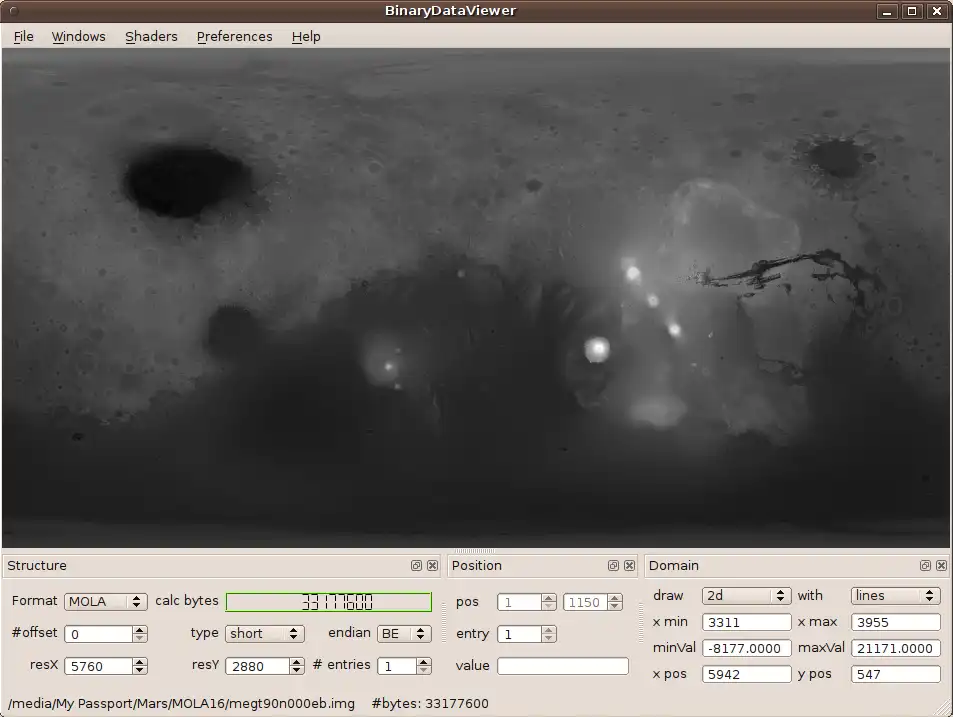Open the File menu
The width and height of the screenshot is (953, 717).
23,36
